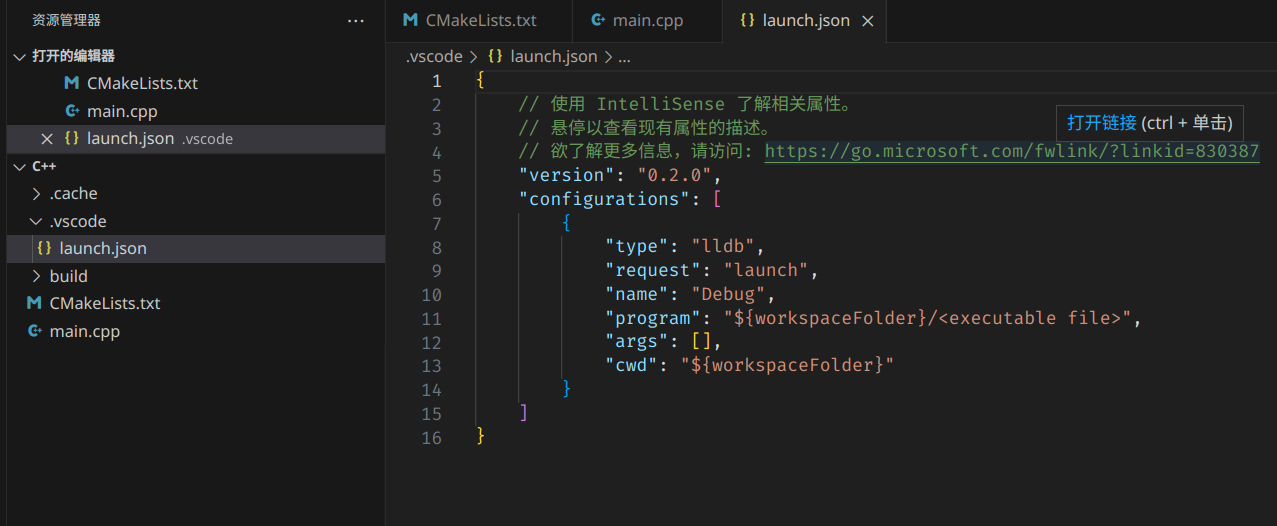Click the JSON braces icon on launch.json tab
The image size is (1277, 526).
(x=746, y=20)
